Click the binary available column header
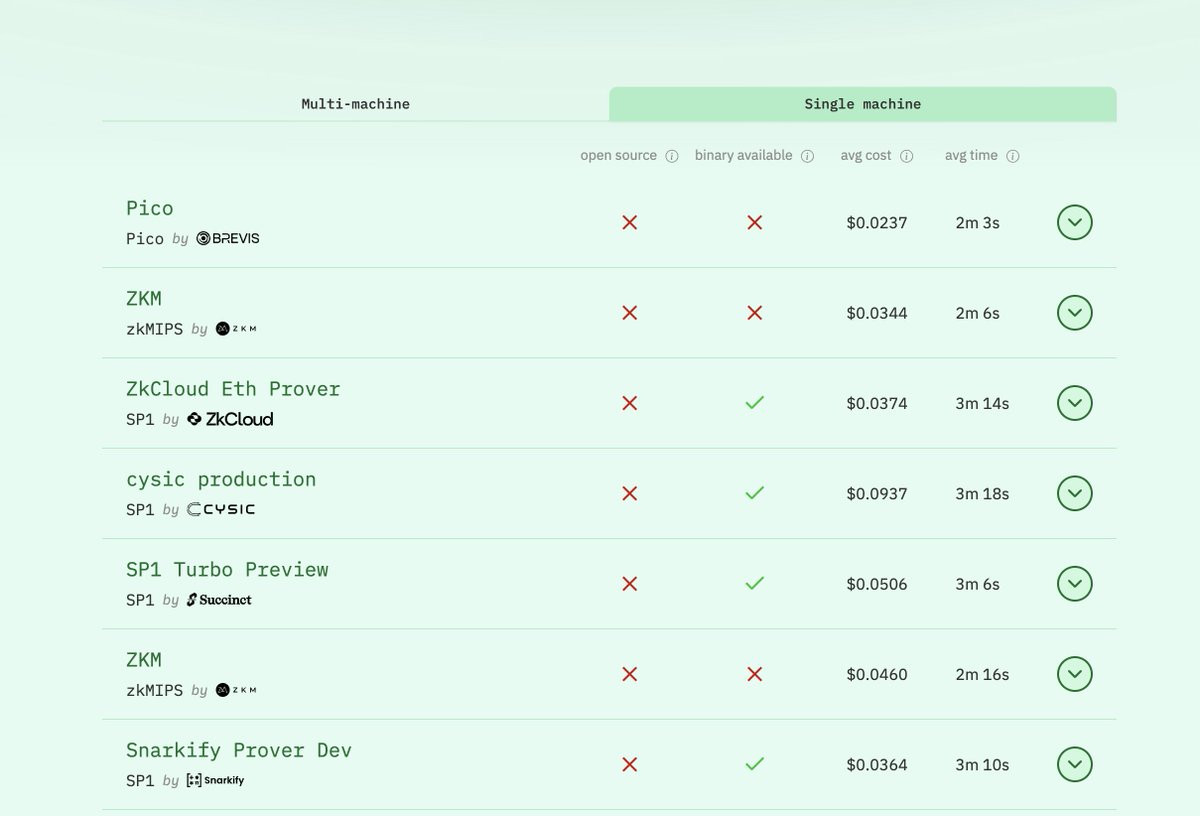Image resolution: width=1200 pixels, height=816 pixels. click(x=744, y=156)
